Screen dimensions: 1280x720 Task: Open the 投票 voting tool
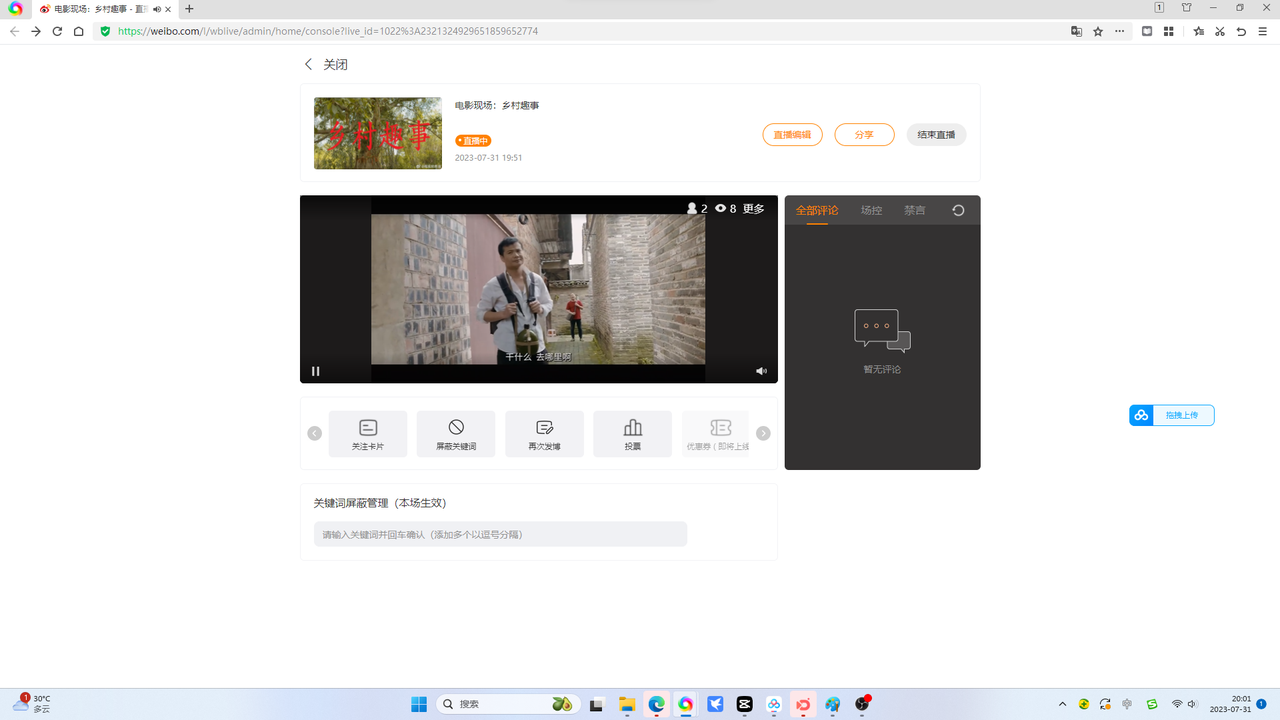click(x=632, y=434)
